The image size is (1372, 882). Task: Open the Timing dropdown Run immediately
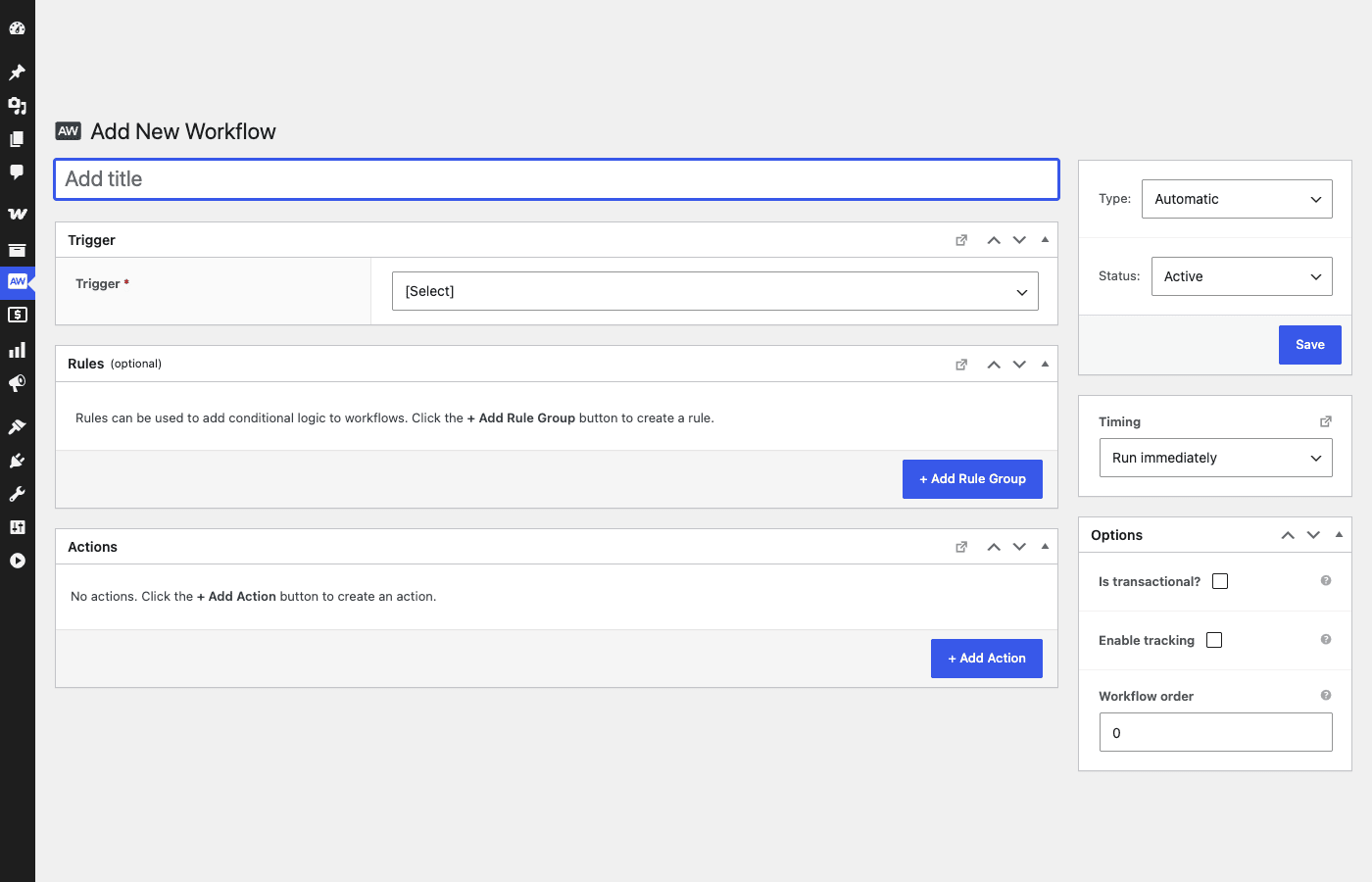click(1216, 458)
